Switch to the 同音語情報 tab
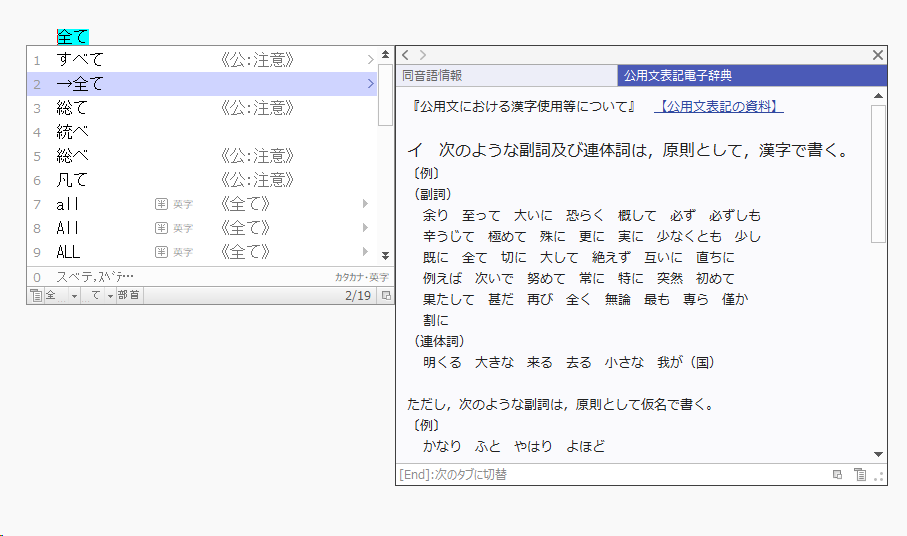907x536 pixels. click(x=507, y=76)
